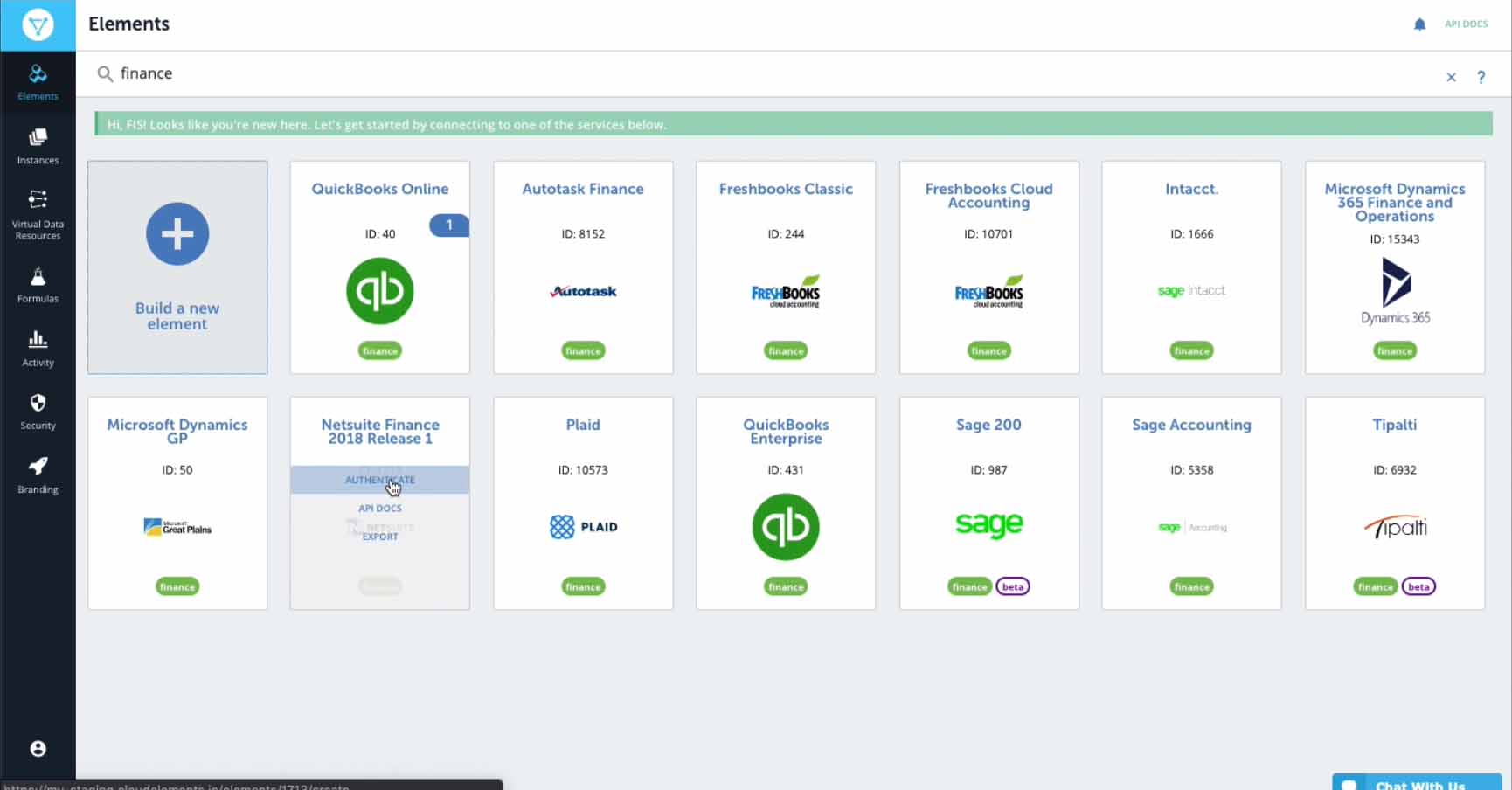Open search help question mark
The image size is (1512, 790).
(1481, 77)
